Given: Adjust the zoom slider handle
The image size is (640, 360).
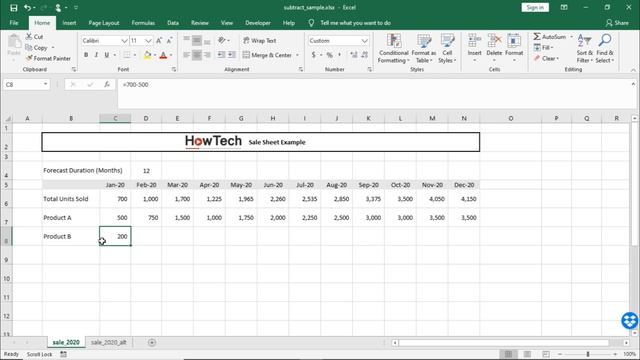Looking at the screenshot, I should pos(588,354).
